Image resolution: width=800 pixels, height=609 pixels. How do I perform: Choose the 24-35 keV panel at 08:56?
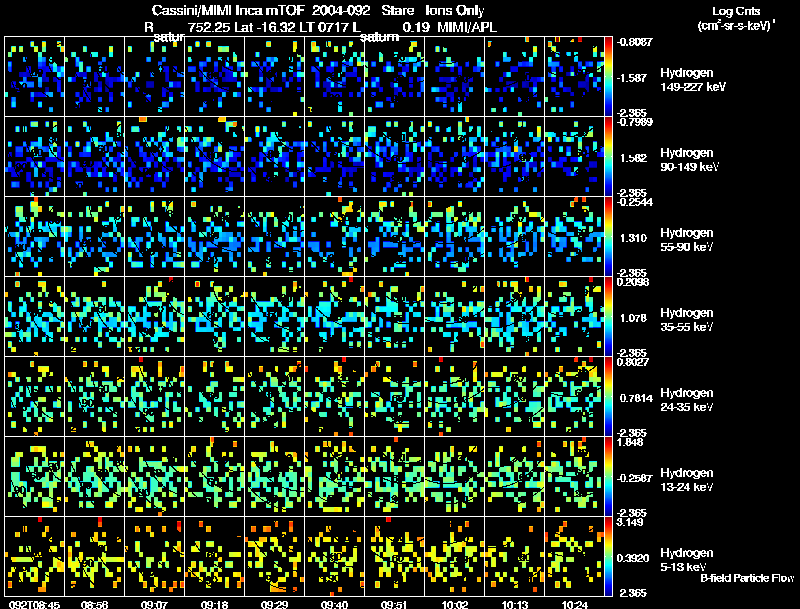(95, 397)
